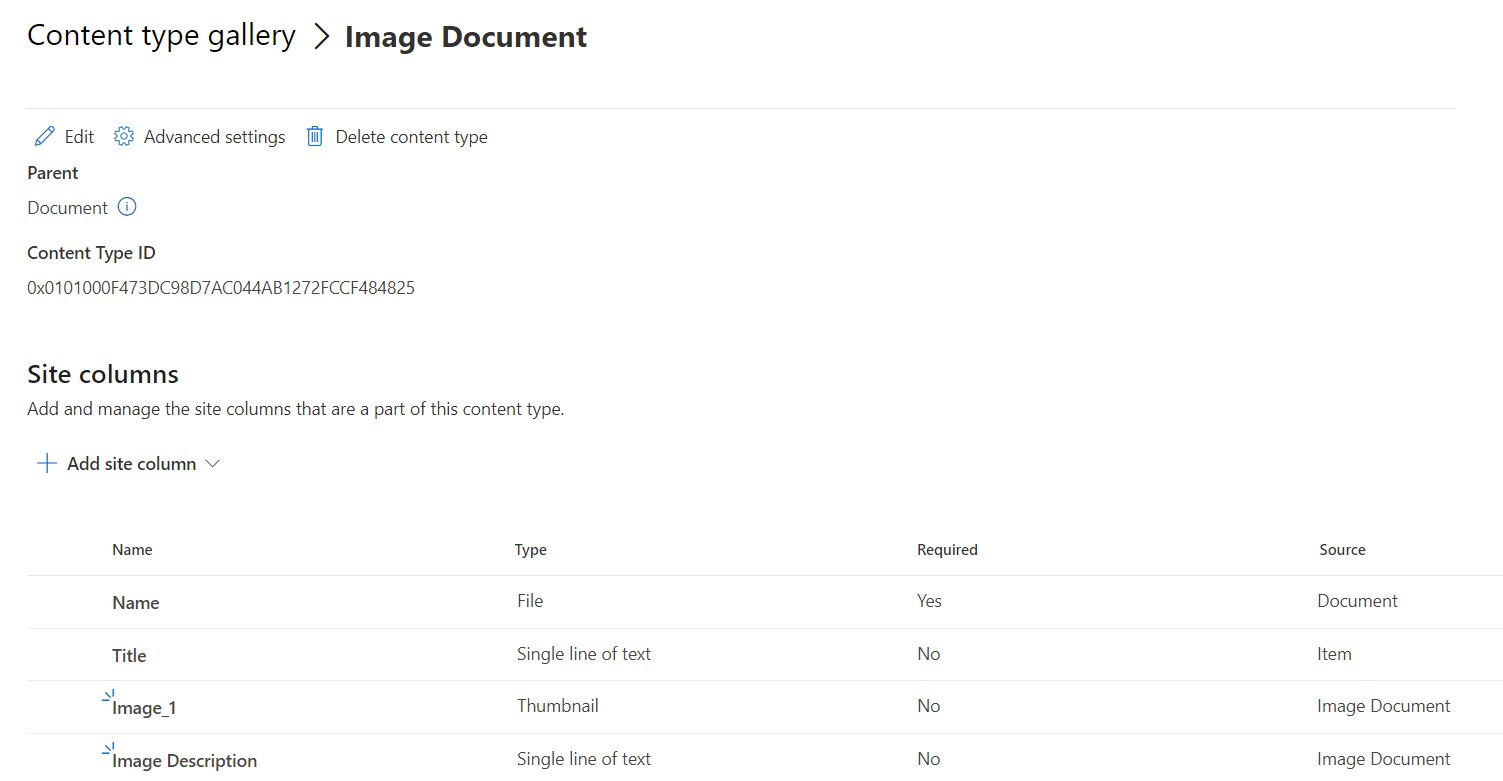
Task: Click Delete content type in the toolbar
Action: coord(411,136)
